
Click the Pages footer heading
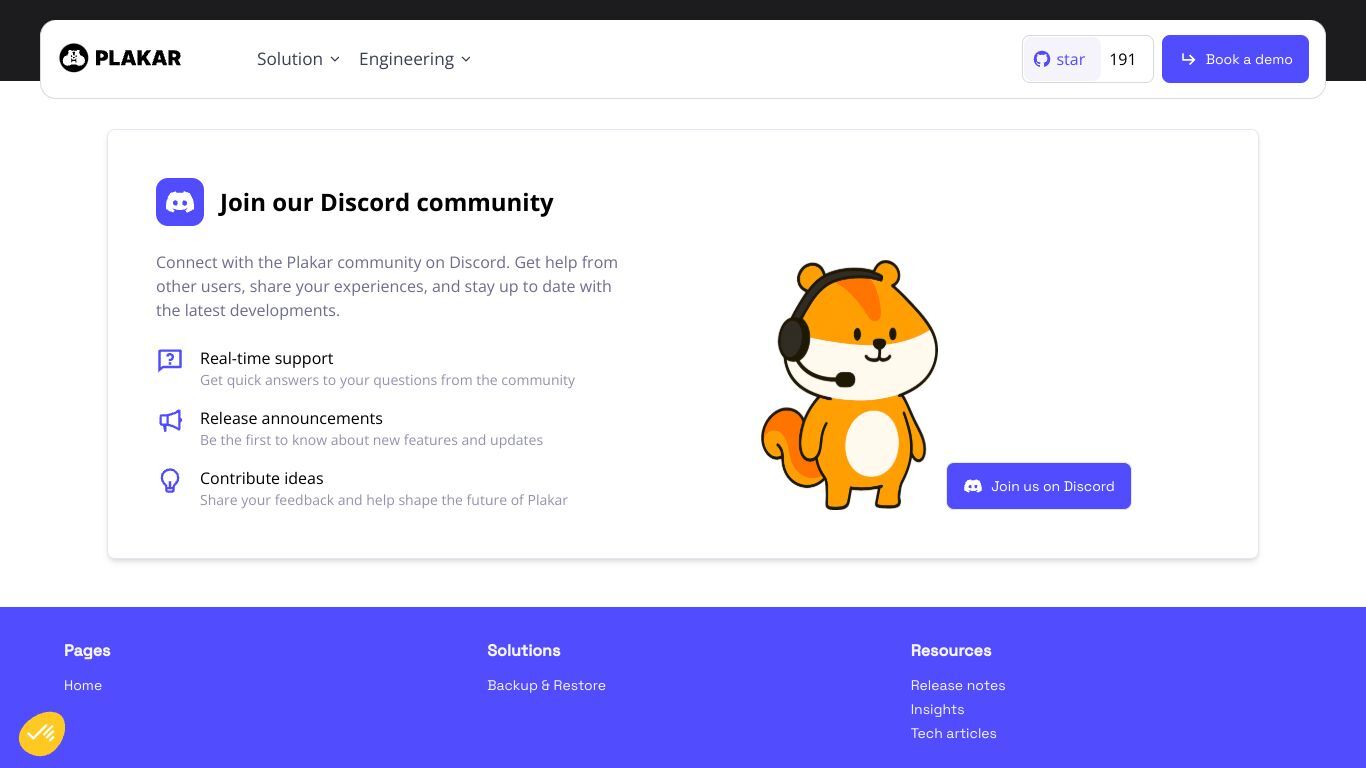tap(87, 650)
